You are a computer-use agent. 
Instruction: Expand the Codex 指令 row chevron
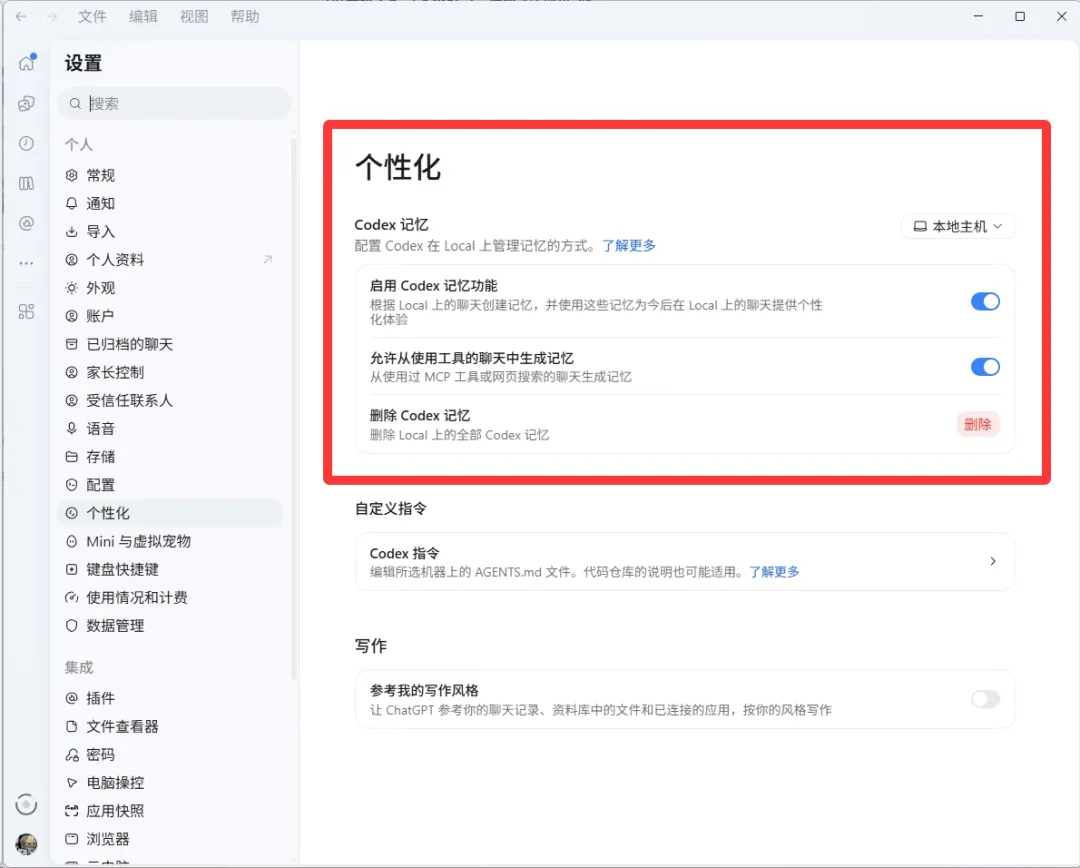coord(993,561)
